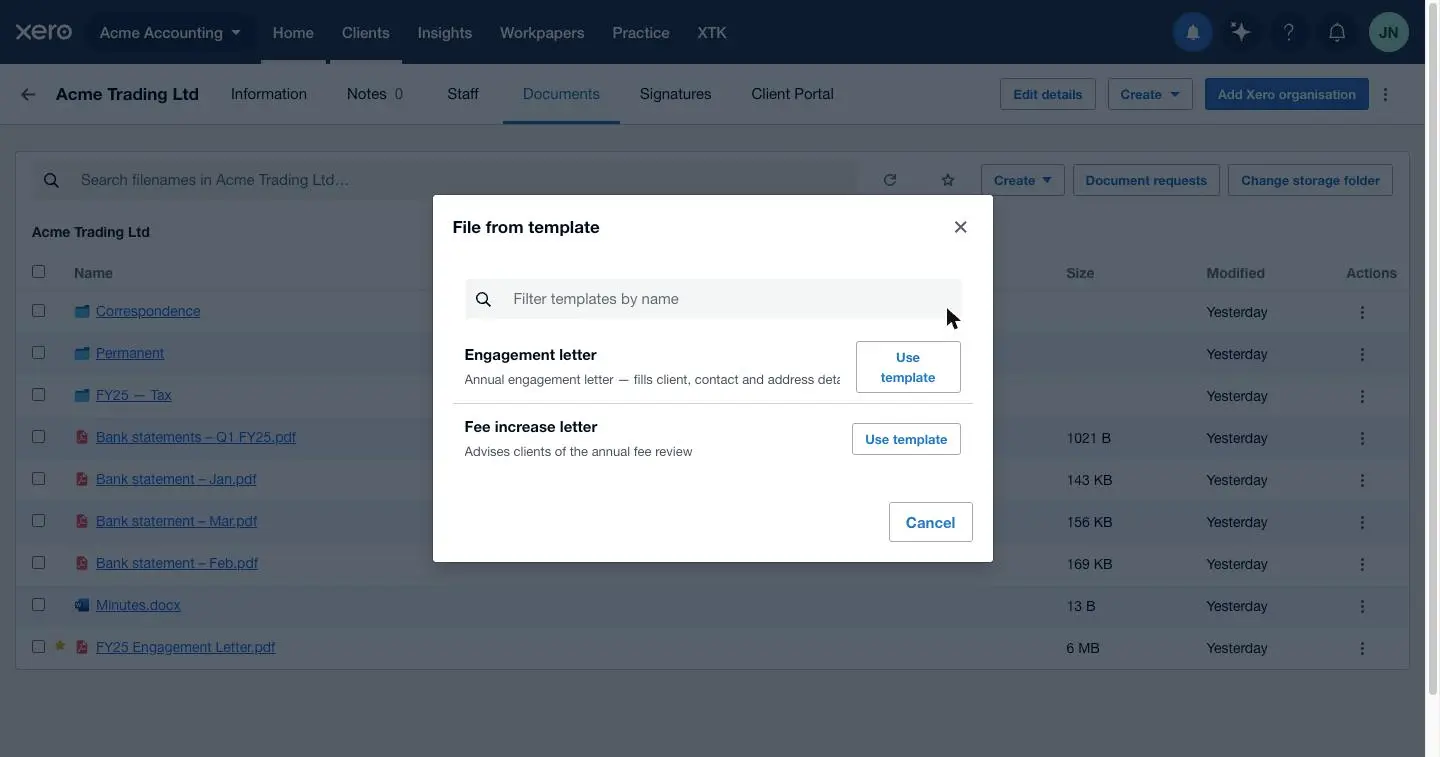This screenshot has width=1440, height=757.
Task: Open actions for Bank statements – Q1 FY25.pdf
Action: point(1362,438)
